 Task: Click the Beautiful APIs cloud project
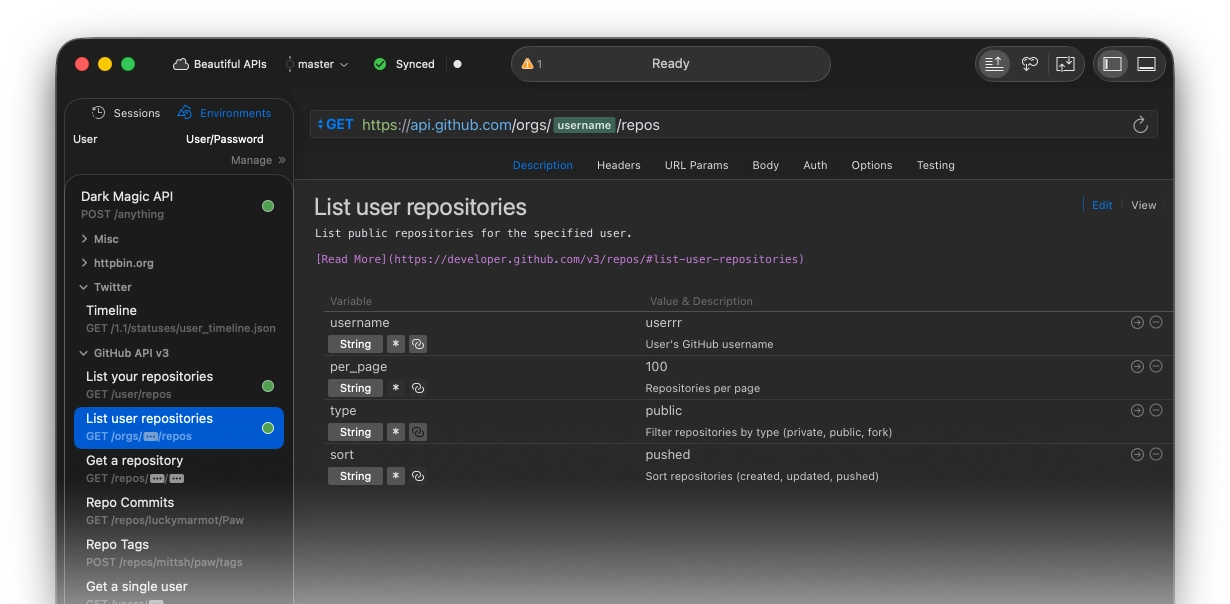[x=220, y=64]
